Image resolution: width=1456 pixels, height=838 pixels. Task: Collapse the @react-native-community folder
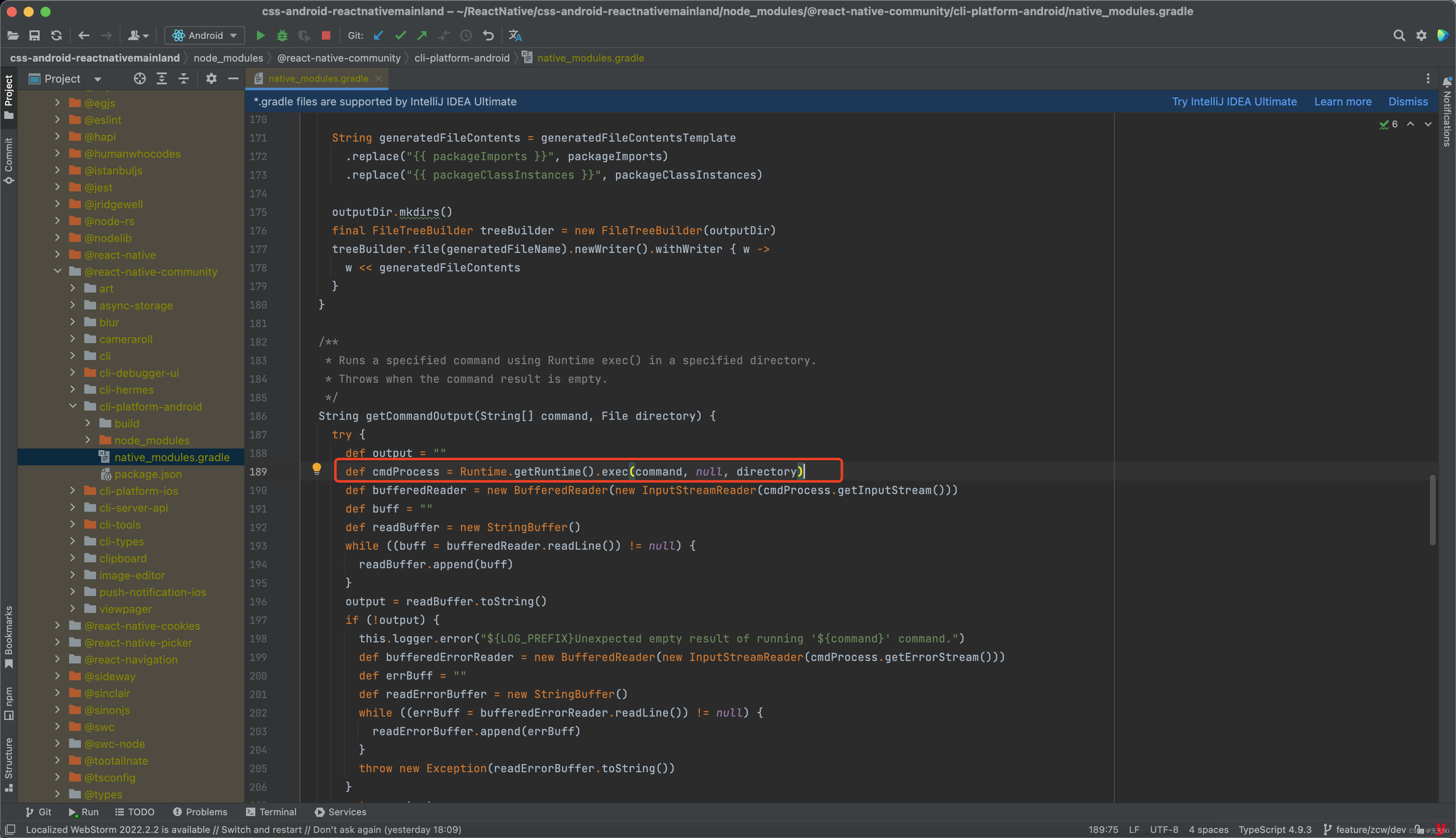pyautogui.click(x=58, y=271)
